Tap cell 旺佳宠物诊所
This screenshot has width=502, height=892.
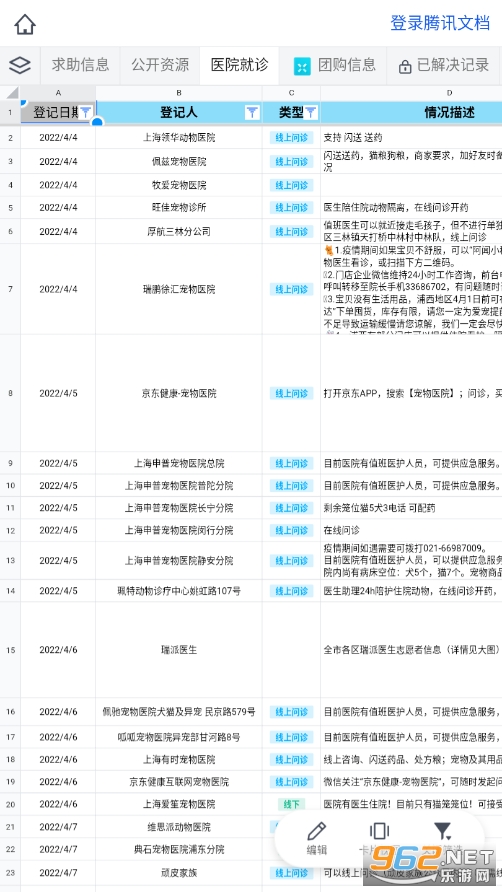179,208
